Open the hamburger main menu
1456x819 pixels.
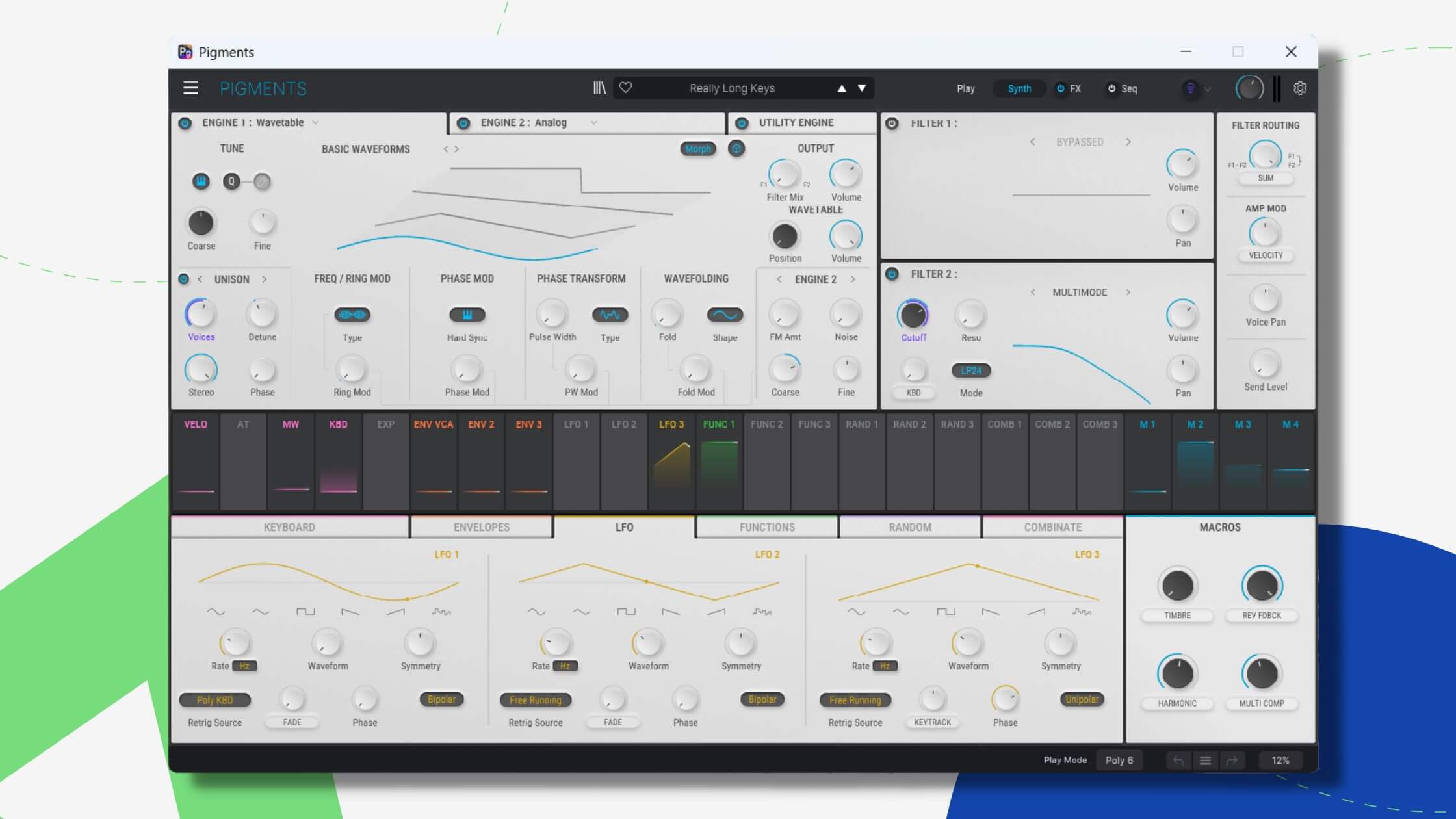(x=190, y=88)
